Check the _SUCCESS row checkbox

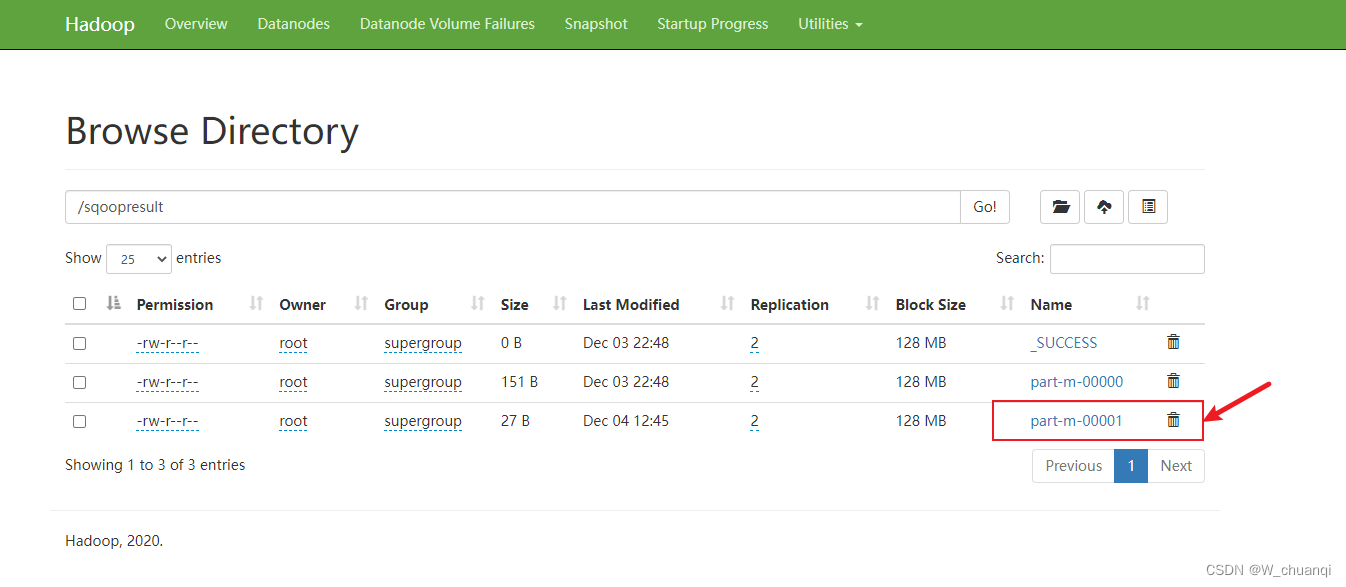80,343
